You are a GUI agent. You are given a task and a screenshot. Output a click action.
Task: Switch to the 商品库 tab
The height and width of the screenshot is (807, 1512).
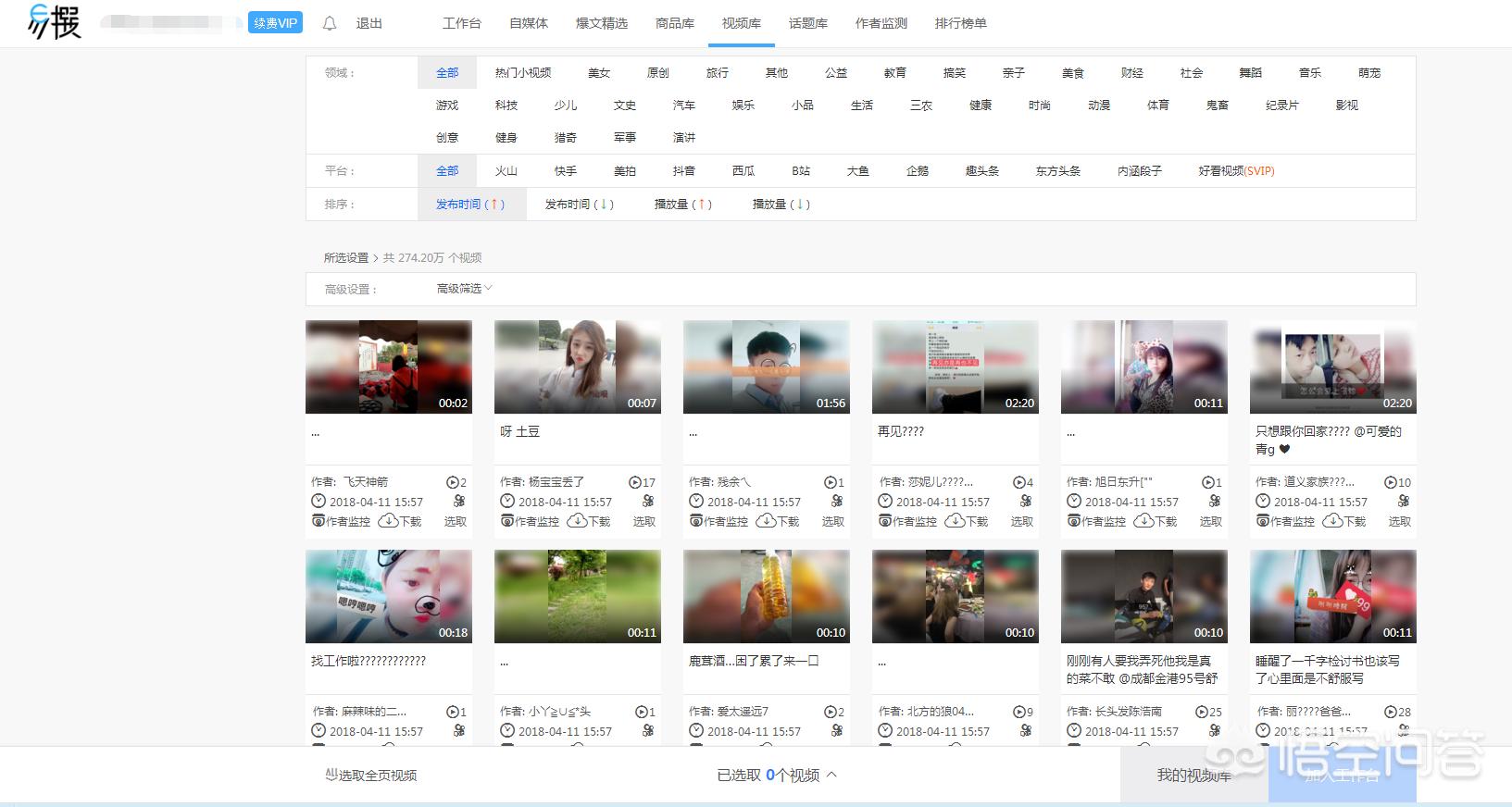675,23
